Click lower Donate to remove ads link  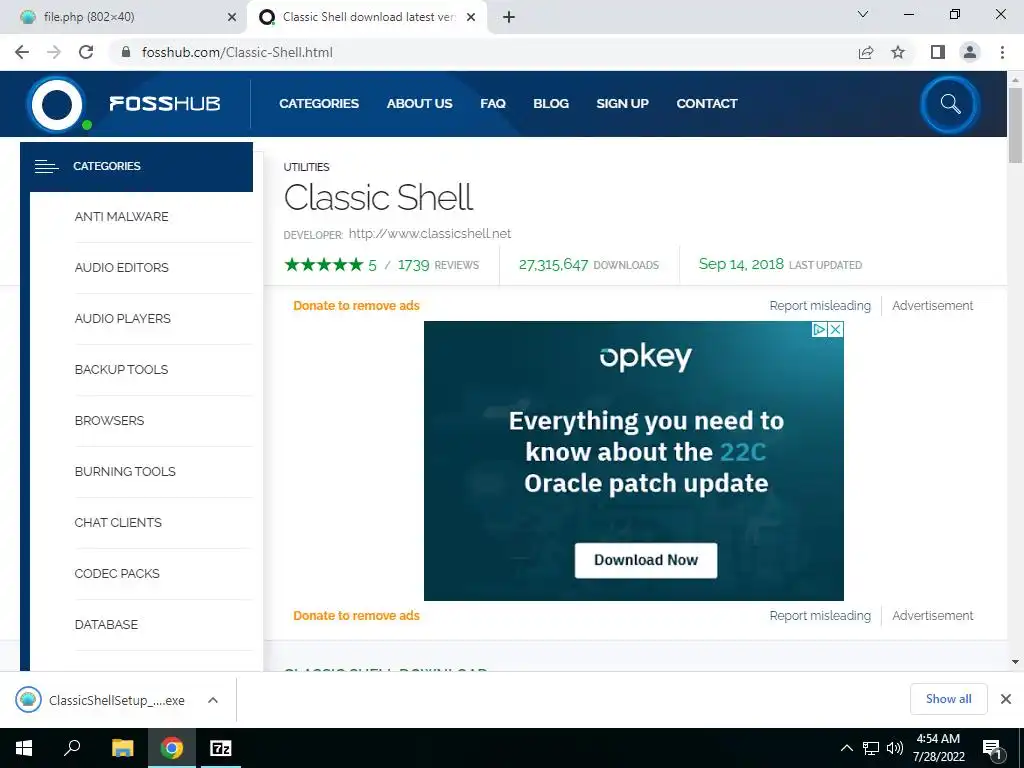(356, 616)
